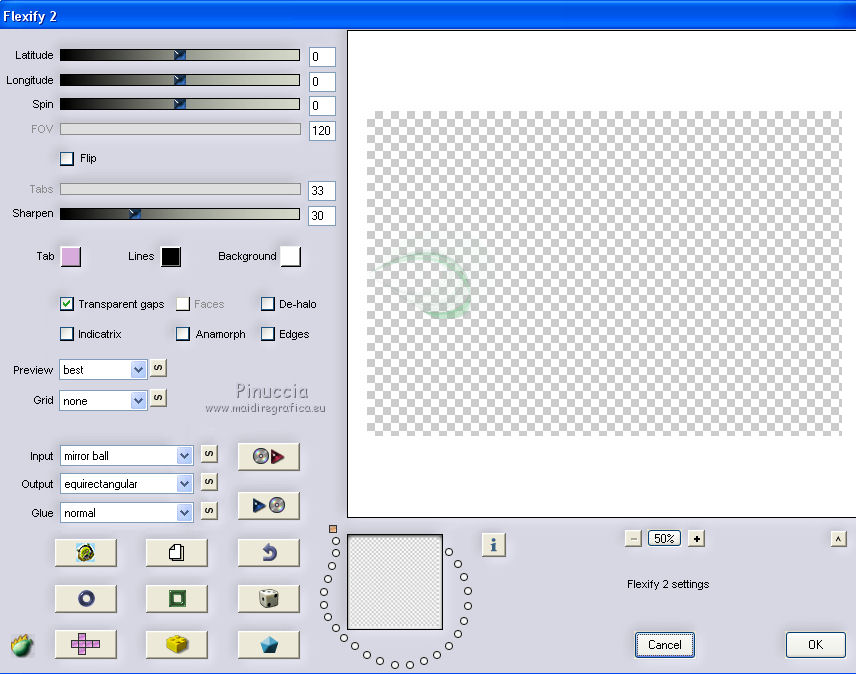Click the pink cross unfold button

[86, 645]
